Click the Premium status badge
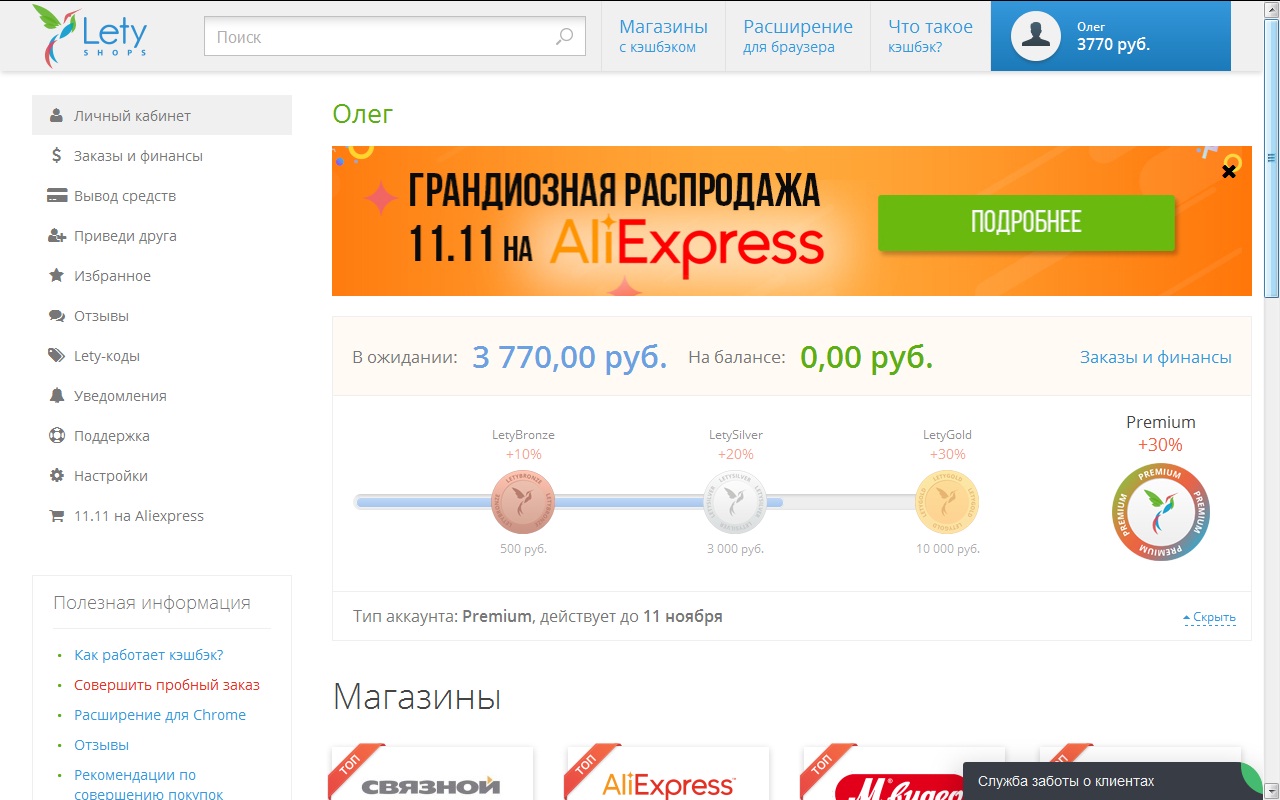 (x=1161, y=512)
